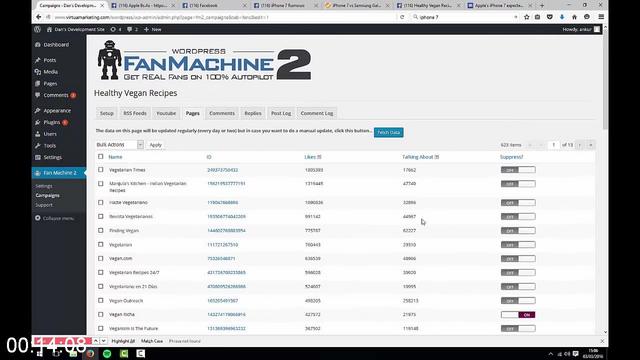Open comments bubble in admin bar
The width and height of the screenshot is (640, 360).
(x=129, y=29)
